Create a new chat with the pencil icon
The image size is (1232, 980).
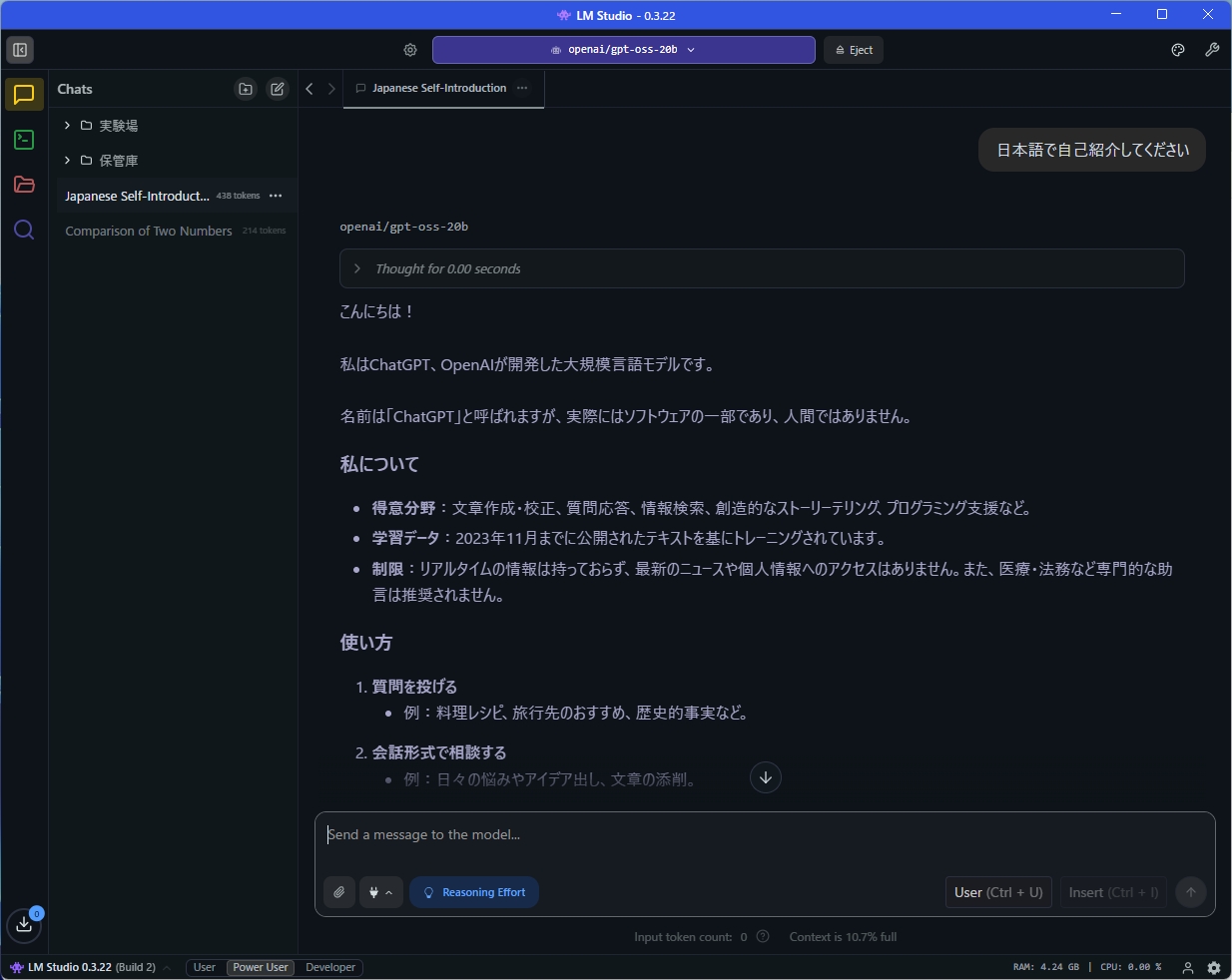click(x=278, y=89)
